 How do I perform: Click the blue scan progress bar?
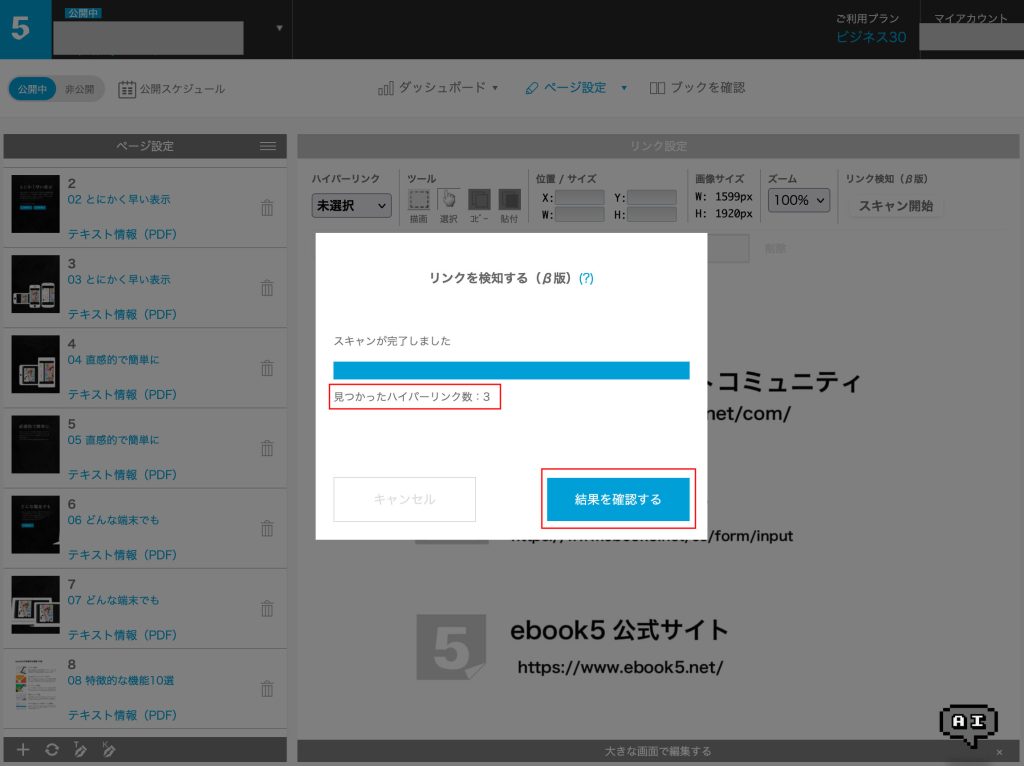pos(511,370)
